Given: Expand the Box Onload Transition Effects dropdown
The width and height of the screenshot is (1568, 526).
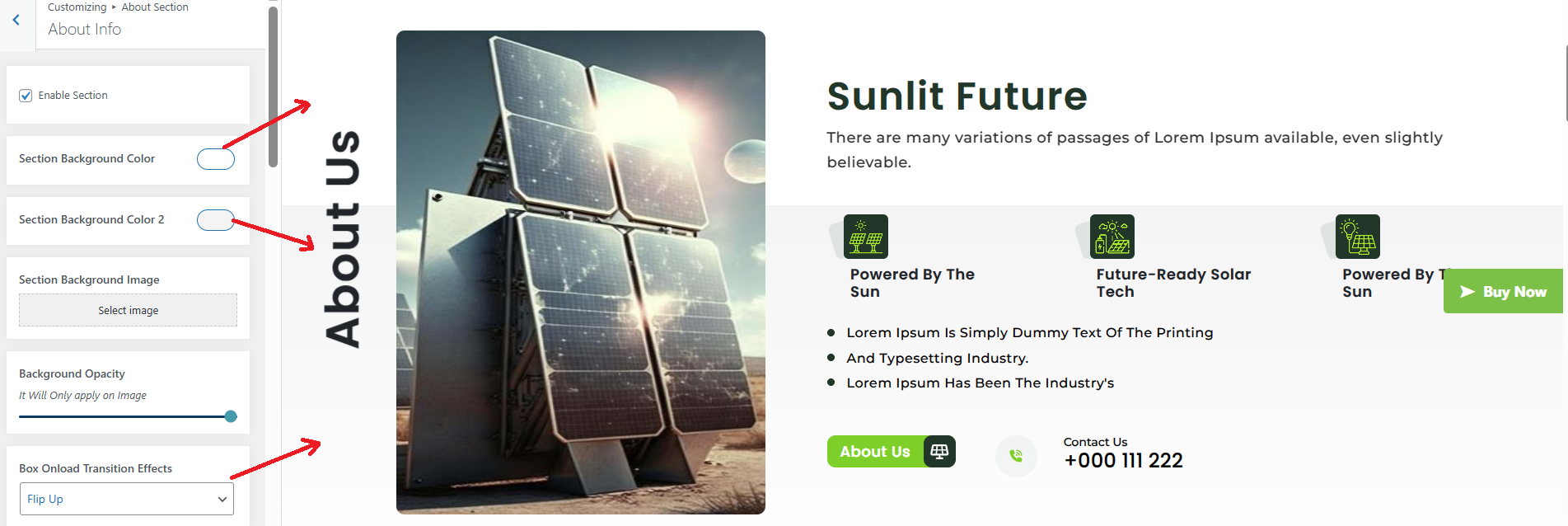Looking at the screenshot, I should 127,499.
